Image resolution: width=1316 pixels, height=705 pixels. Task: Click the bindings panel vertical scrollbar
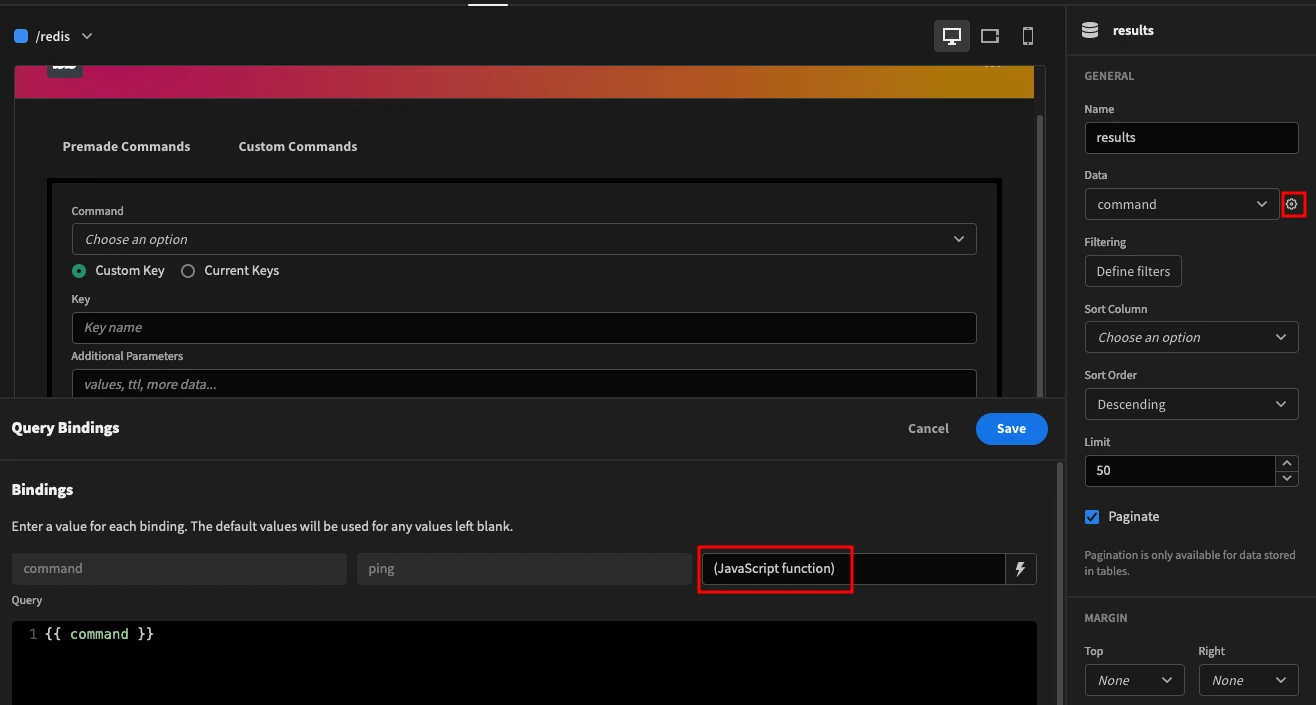1060,582
